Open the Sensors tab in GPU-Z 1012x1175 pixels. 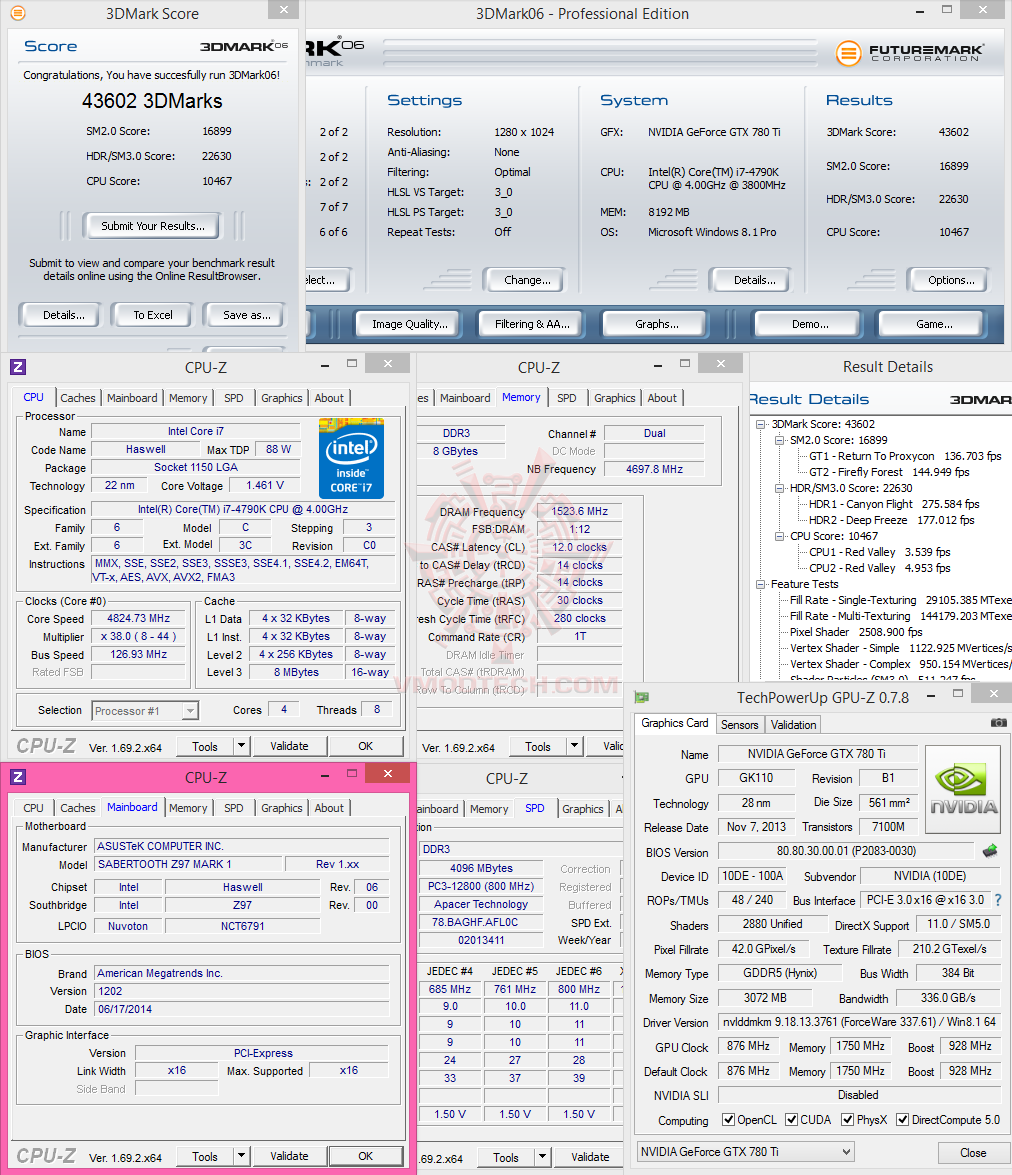point(739,725)
